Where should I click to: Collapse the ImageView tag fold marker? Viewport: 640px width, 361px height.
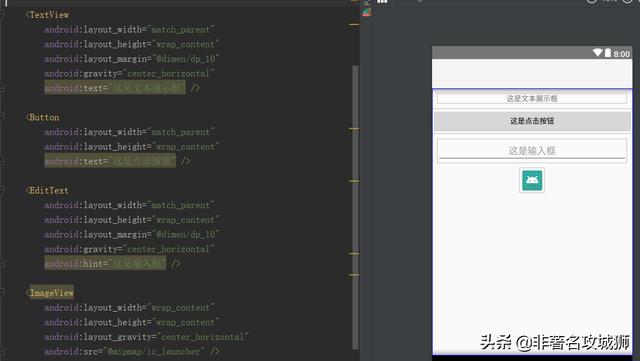click(x=2, y=293)
